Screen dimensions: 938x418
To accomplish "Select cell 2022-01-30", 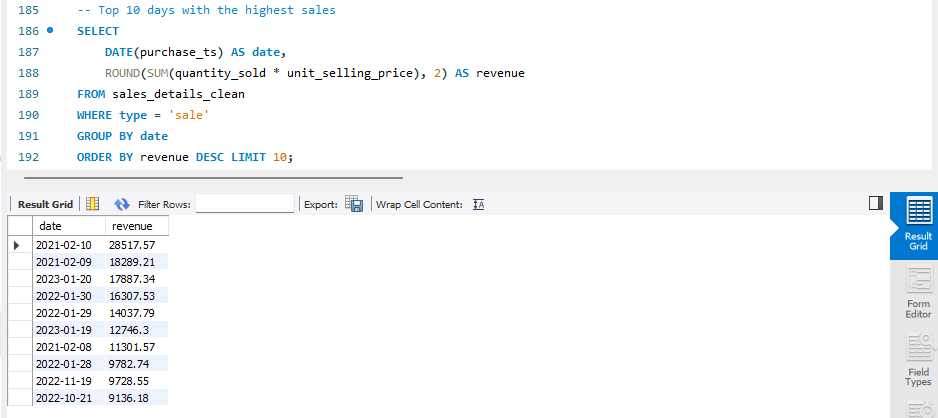I will pyautogui.click(x=69, y=295).
